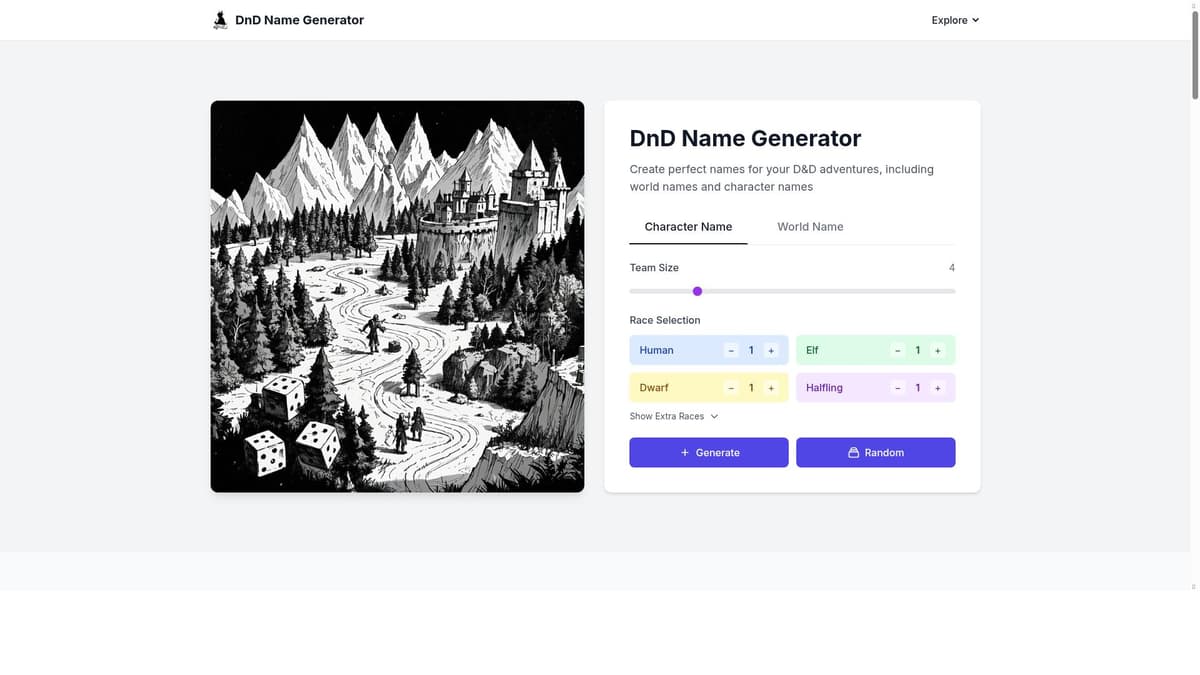Click the Random button
This screenshot has width=1200, height=675.
tap(876, 452)
